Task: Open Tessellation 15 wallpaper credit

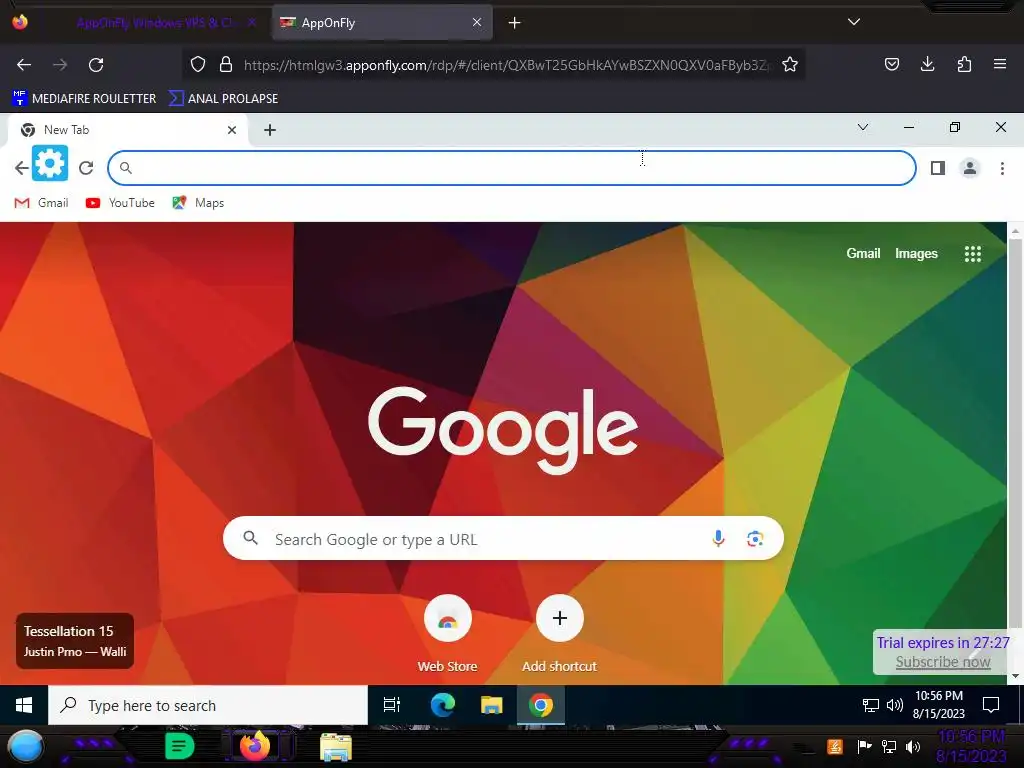Action: point(74,641)
